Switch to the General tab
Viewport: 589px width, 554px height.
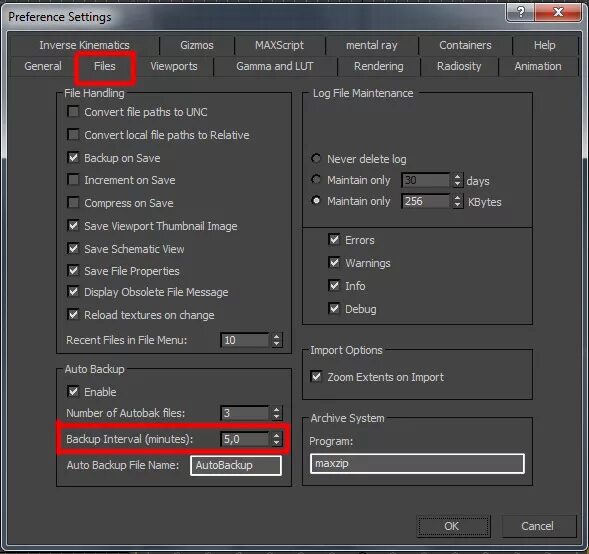tap(43, 66)
